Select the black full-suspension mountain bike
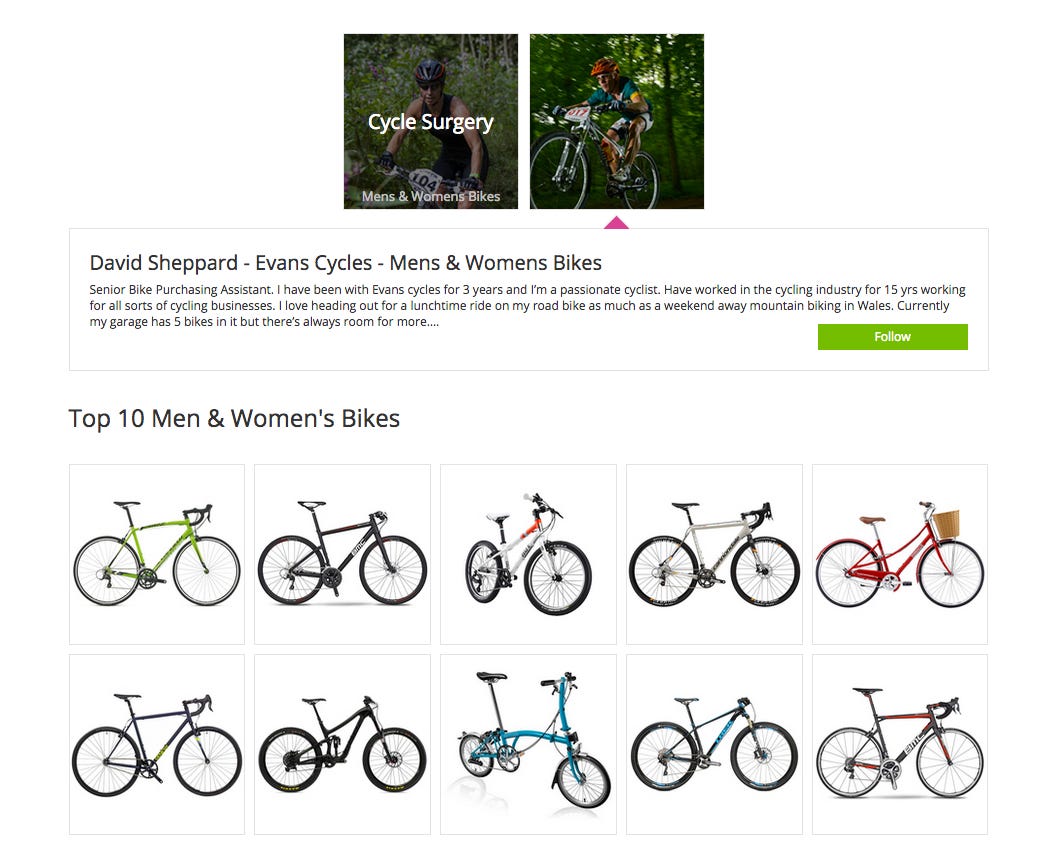This screenshot has height=857, width=1060. pos(342,744)
